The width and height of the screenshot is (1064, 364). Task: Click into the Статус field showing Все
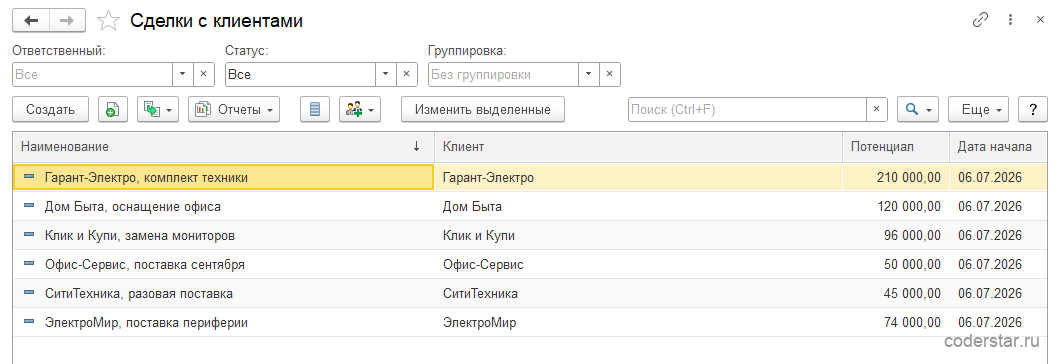click(300, 75)
